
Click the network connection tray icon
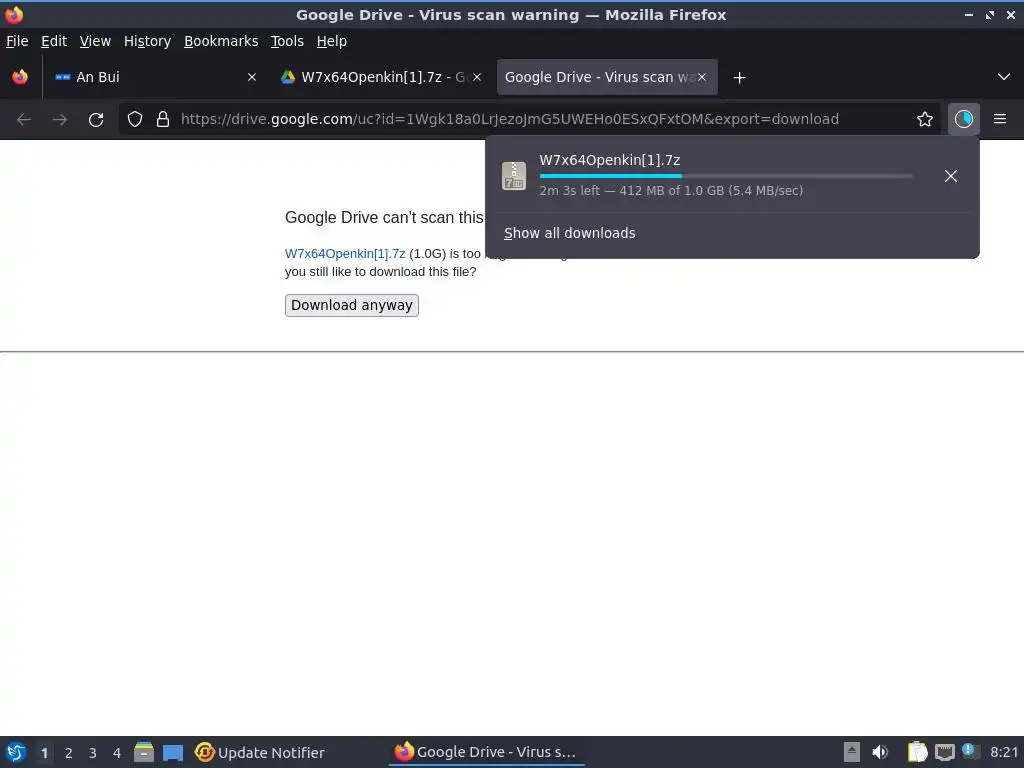pyautogui.click(x=944, y=752)
